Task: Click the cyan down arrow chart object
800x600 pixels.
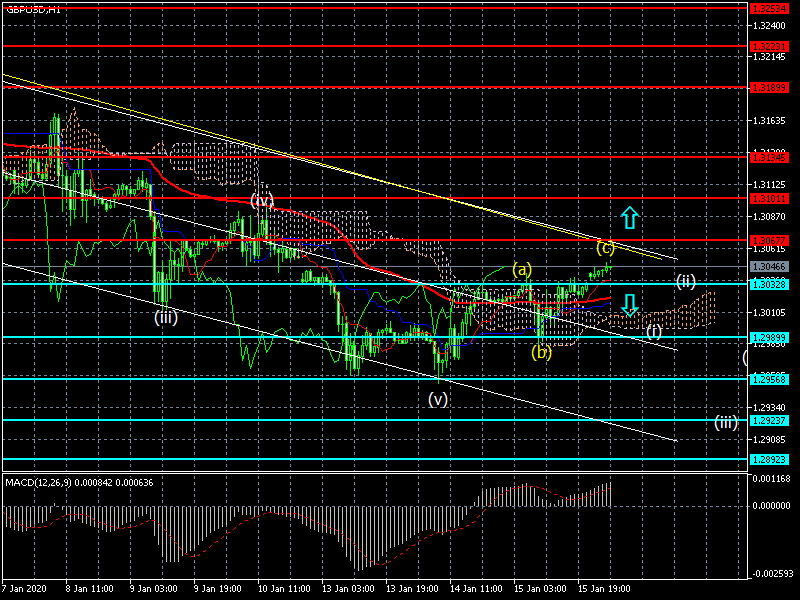Action: click(630, 306)
